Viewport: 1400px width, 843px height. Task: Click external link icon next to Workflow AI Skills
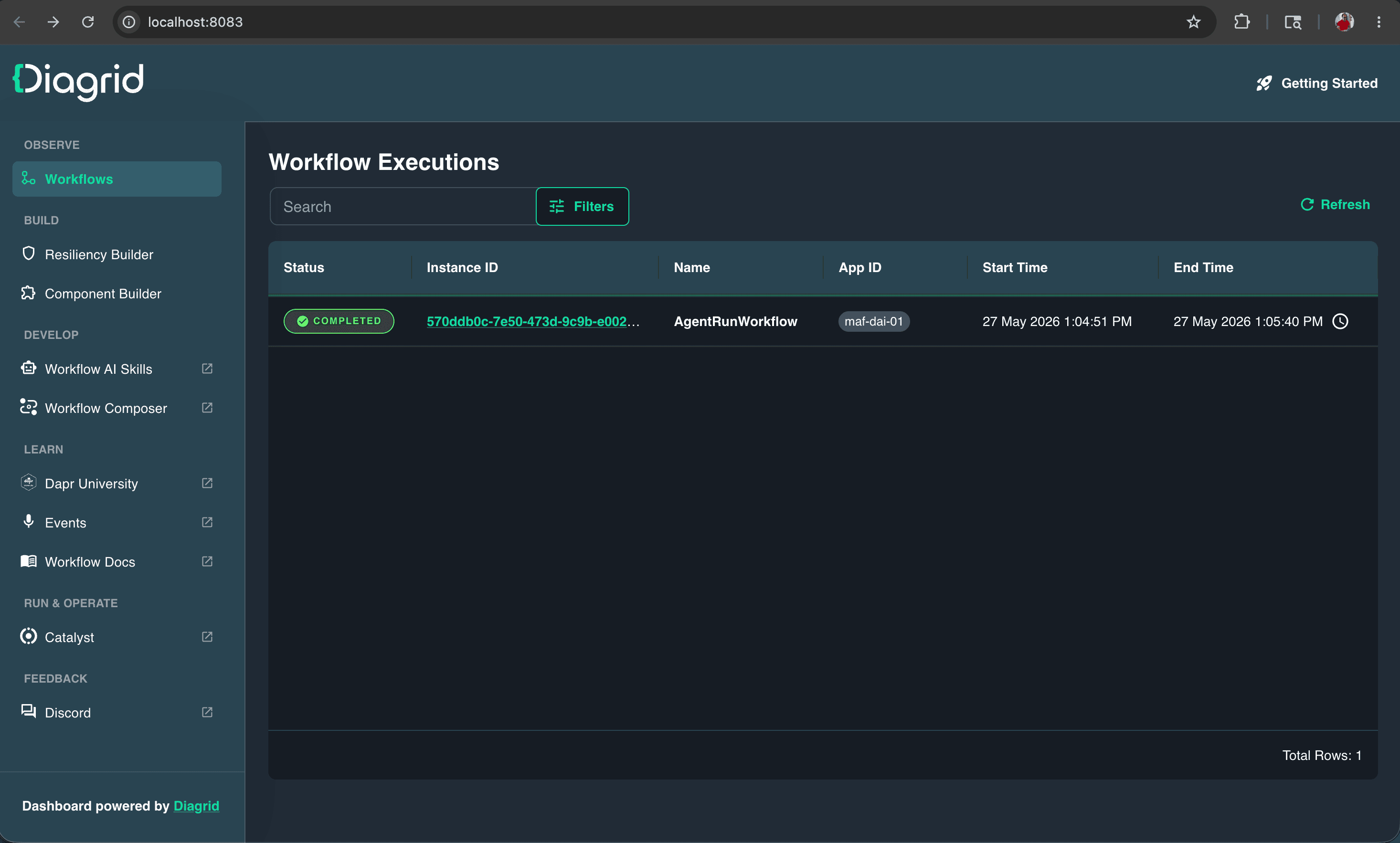(207, 369)
